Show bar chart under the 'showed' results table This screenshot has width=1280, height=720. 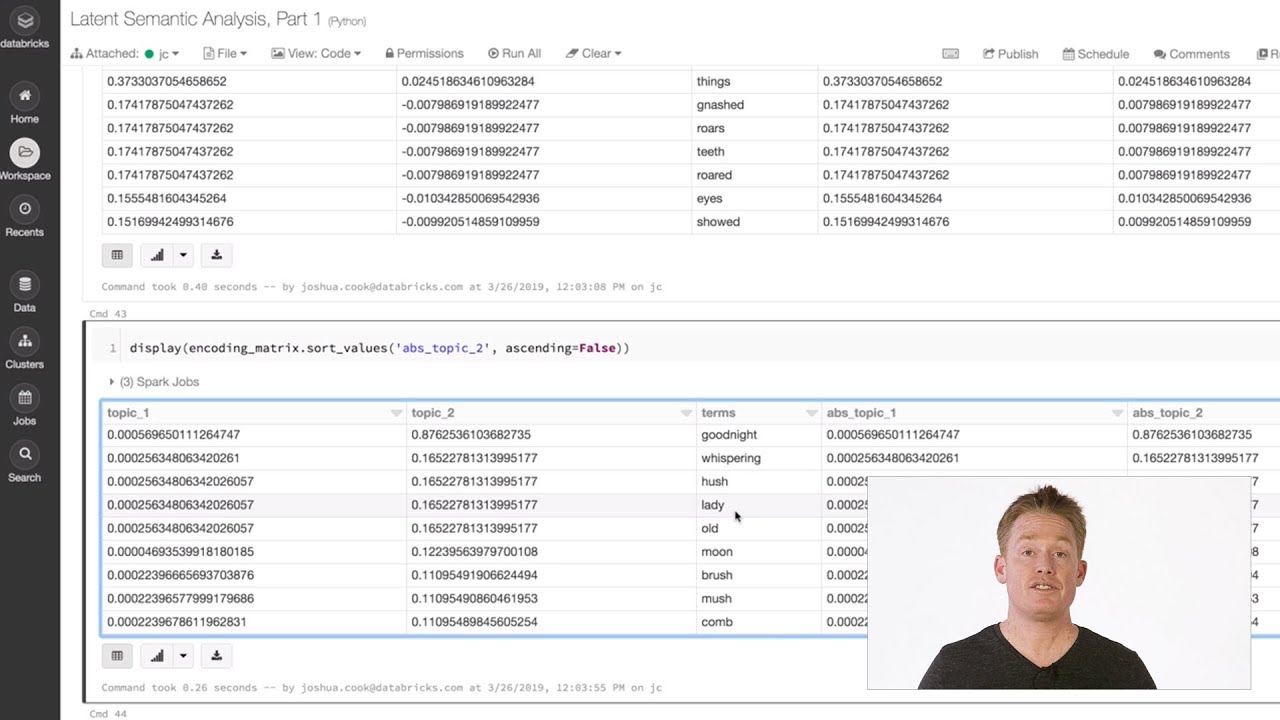pyautogui.click(x=157, y=255)
